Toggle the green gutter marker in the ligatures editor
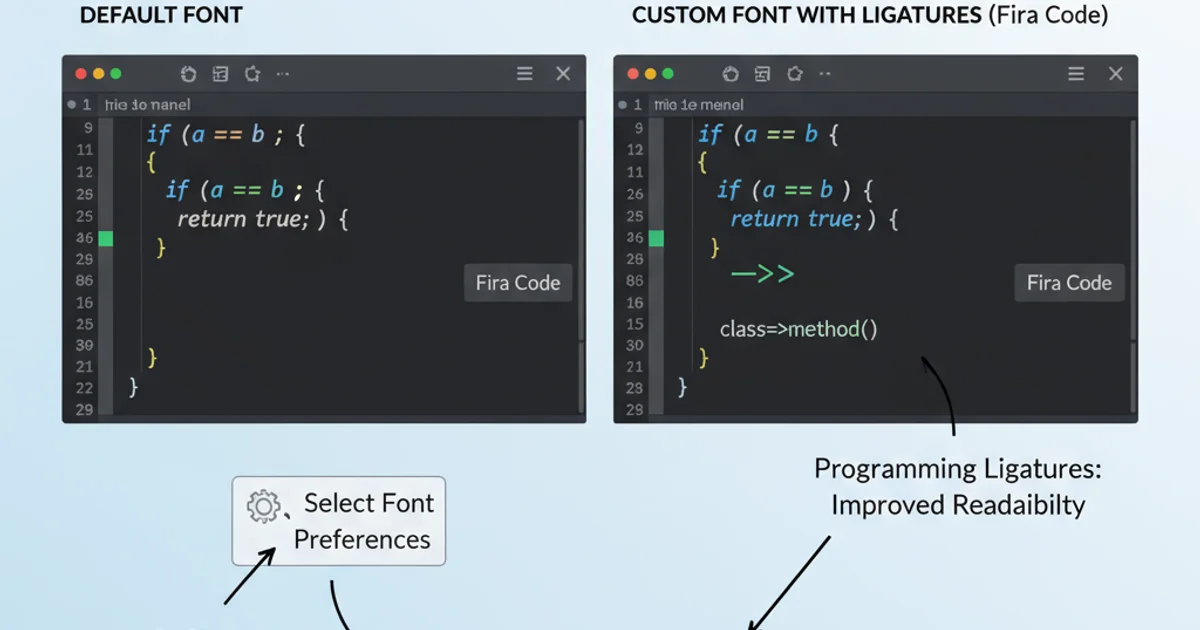The image size is (1200, 630). (x=656, y=238)
